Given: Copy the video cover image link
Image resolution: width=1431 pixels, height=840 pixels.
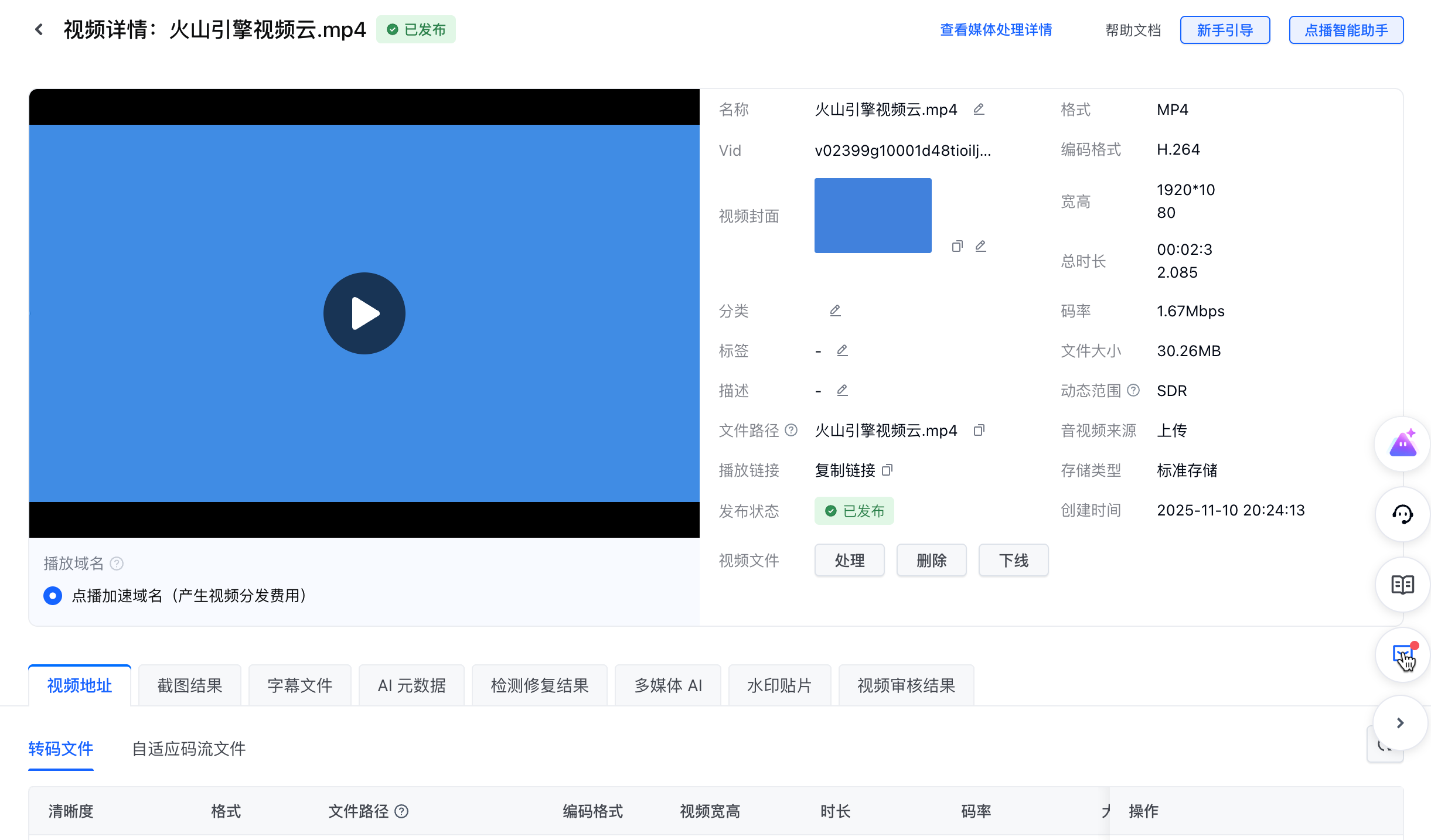Looking at the screenshot, I should tap(957, 246).
